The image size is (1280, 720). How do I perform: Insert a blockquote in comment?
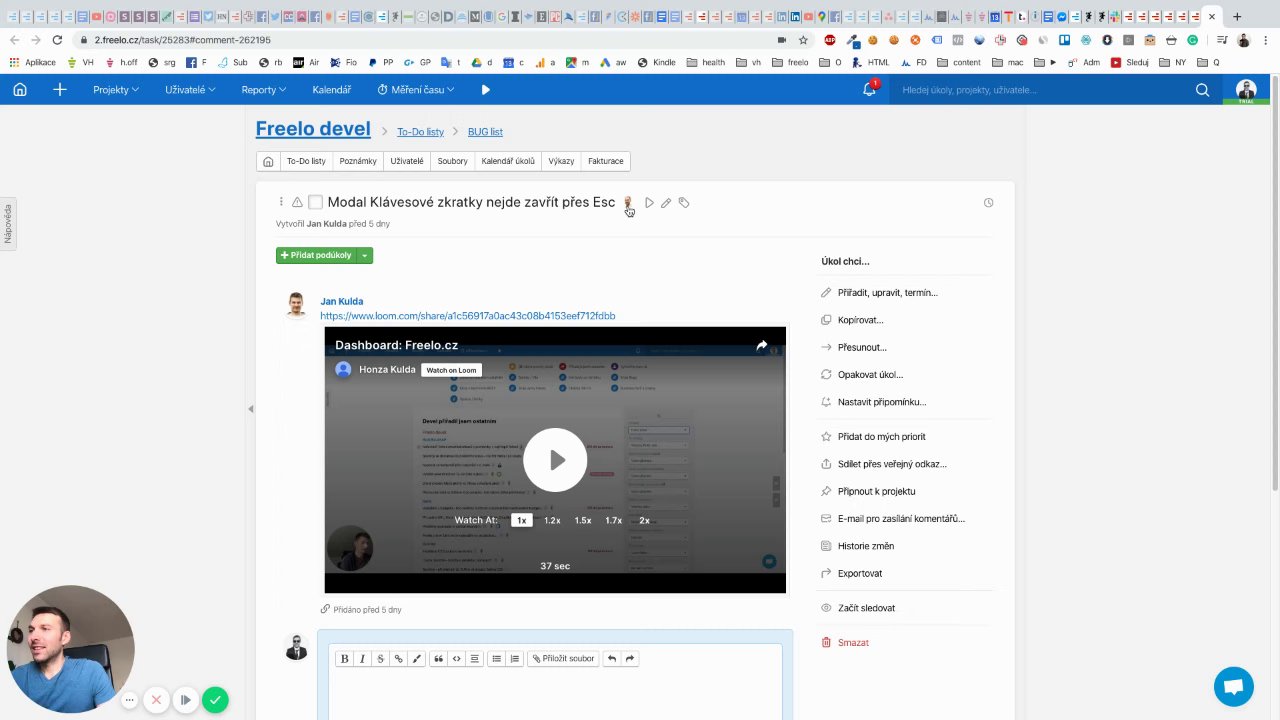pos(438,659)
